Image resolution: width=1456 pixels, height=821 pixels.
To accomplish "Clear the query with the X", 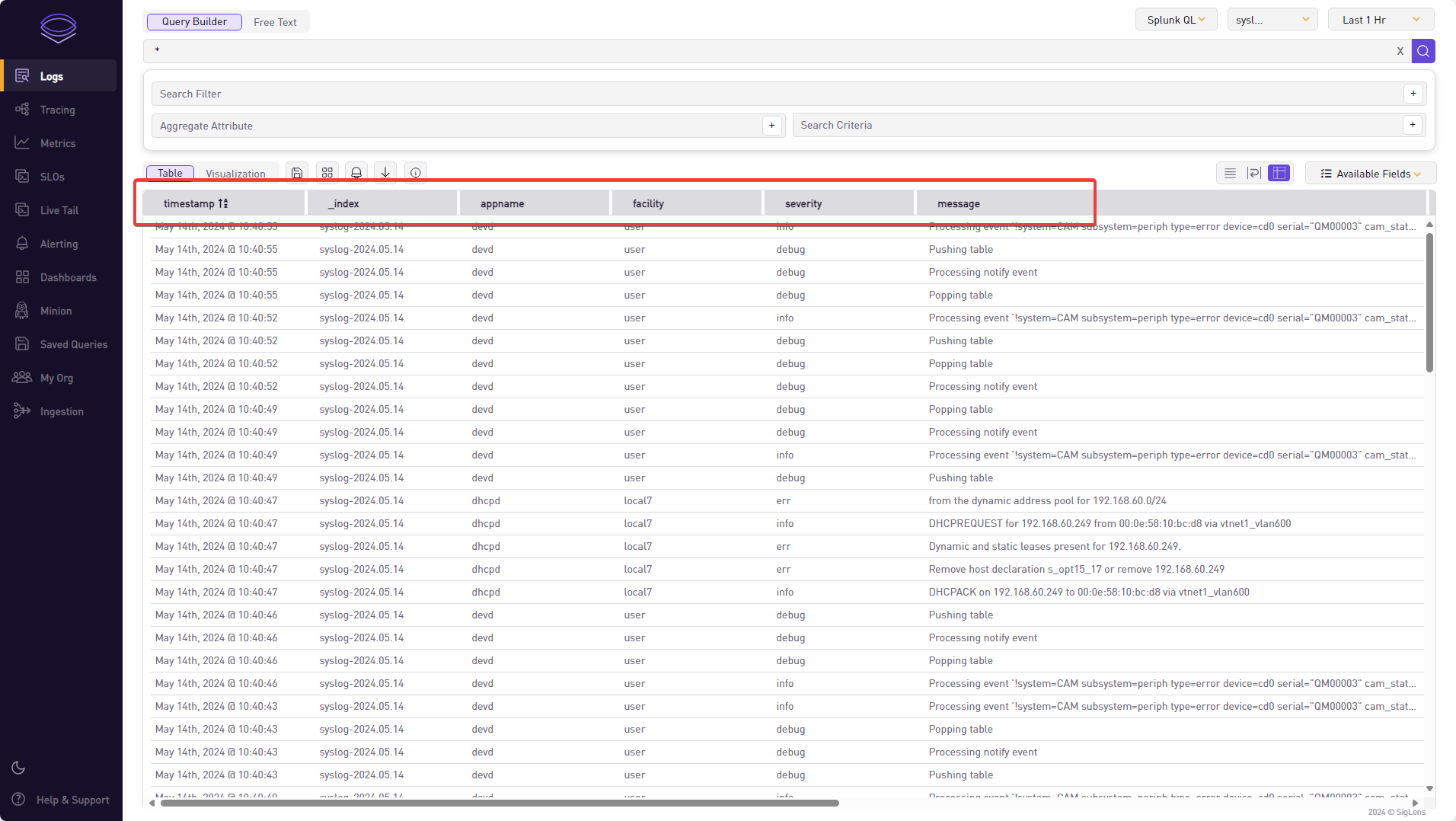I will tap(1400, 51).
